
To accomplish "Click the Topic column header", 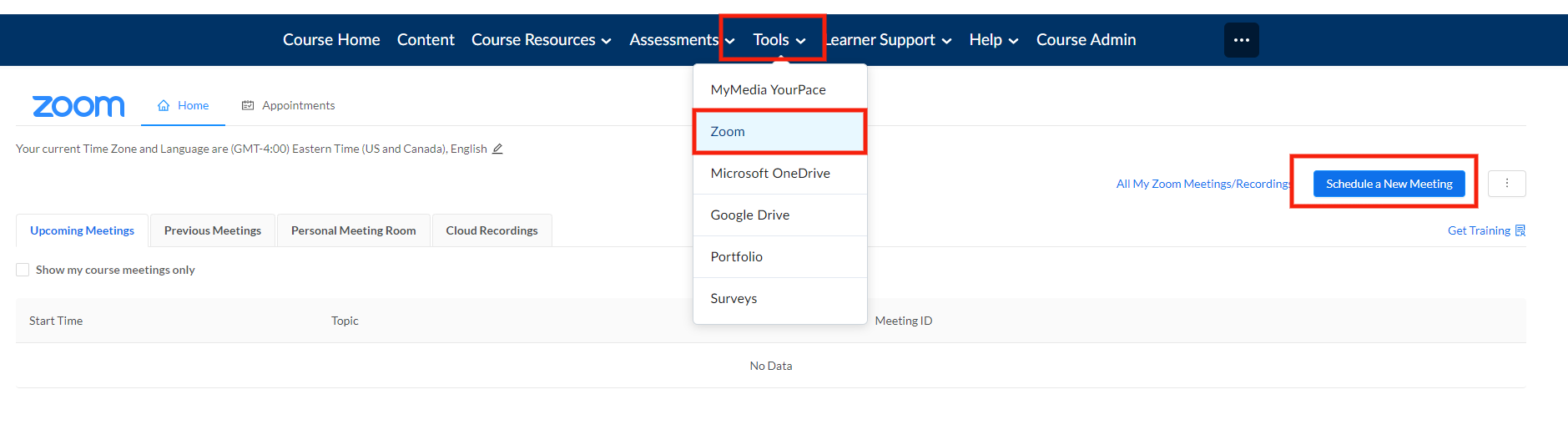I will [x=345, y=321].
